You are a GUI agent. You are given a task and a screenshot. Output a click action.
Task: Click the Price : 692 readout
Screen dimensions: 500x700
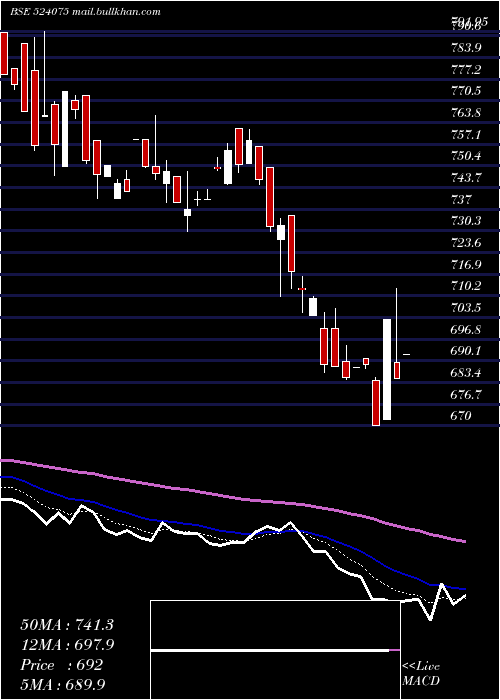coord(62,665)
